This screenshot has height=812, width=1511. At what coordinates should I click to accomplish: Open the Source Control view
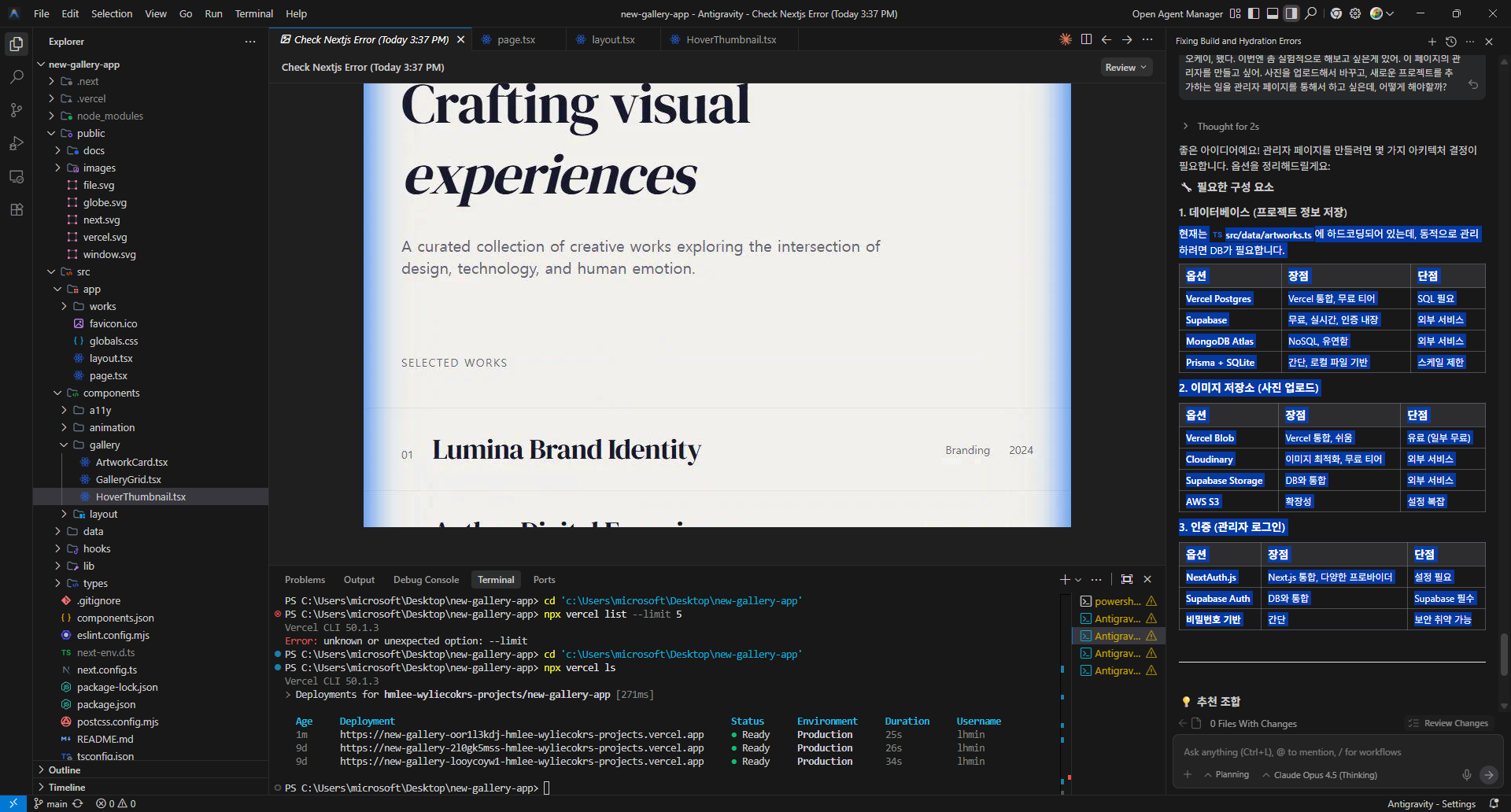pos(16,110)
